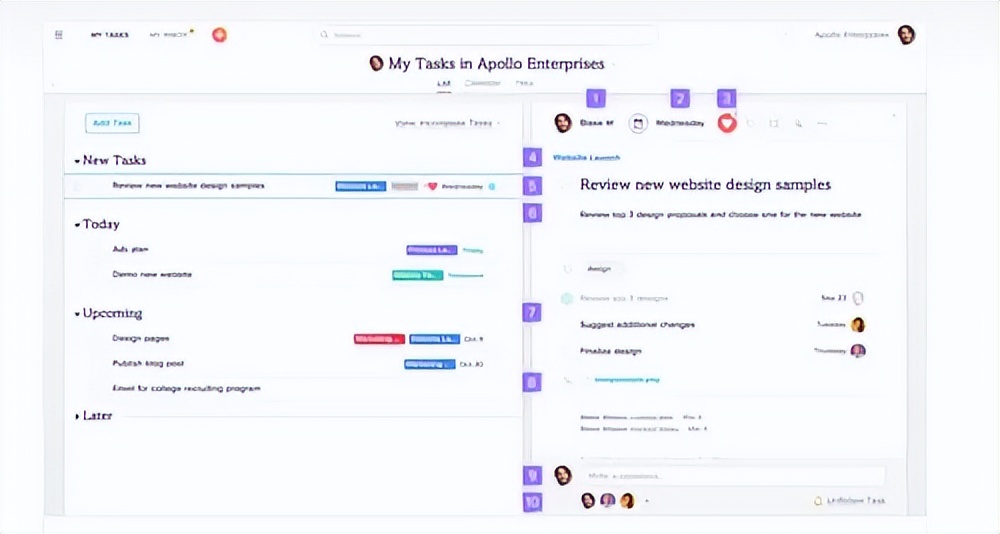Select the List tab under the title
Viewport: 1000px width, 534px height.
coord(443,84)
